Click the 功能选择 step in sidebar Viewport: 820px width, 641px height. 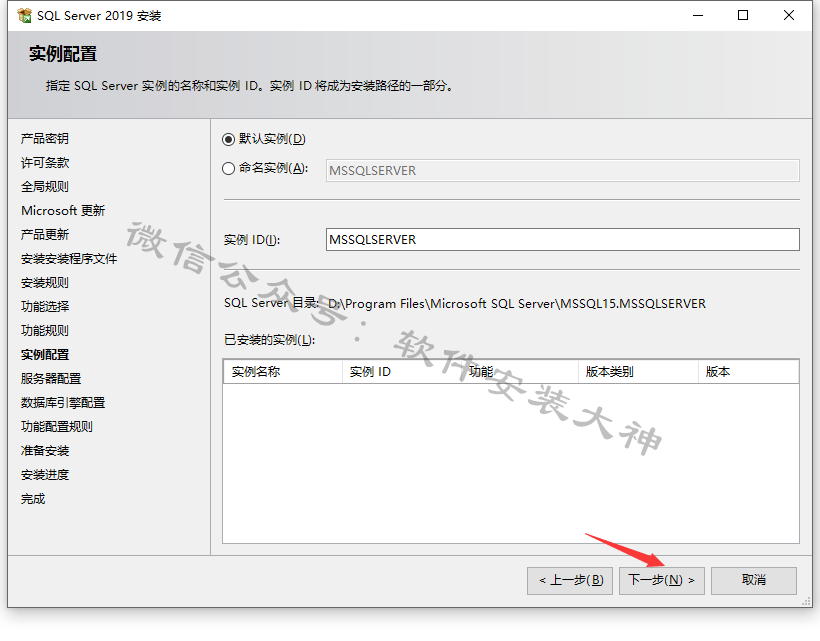45,306
